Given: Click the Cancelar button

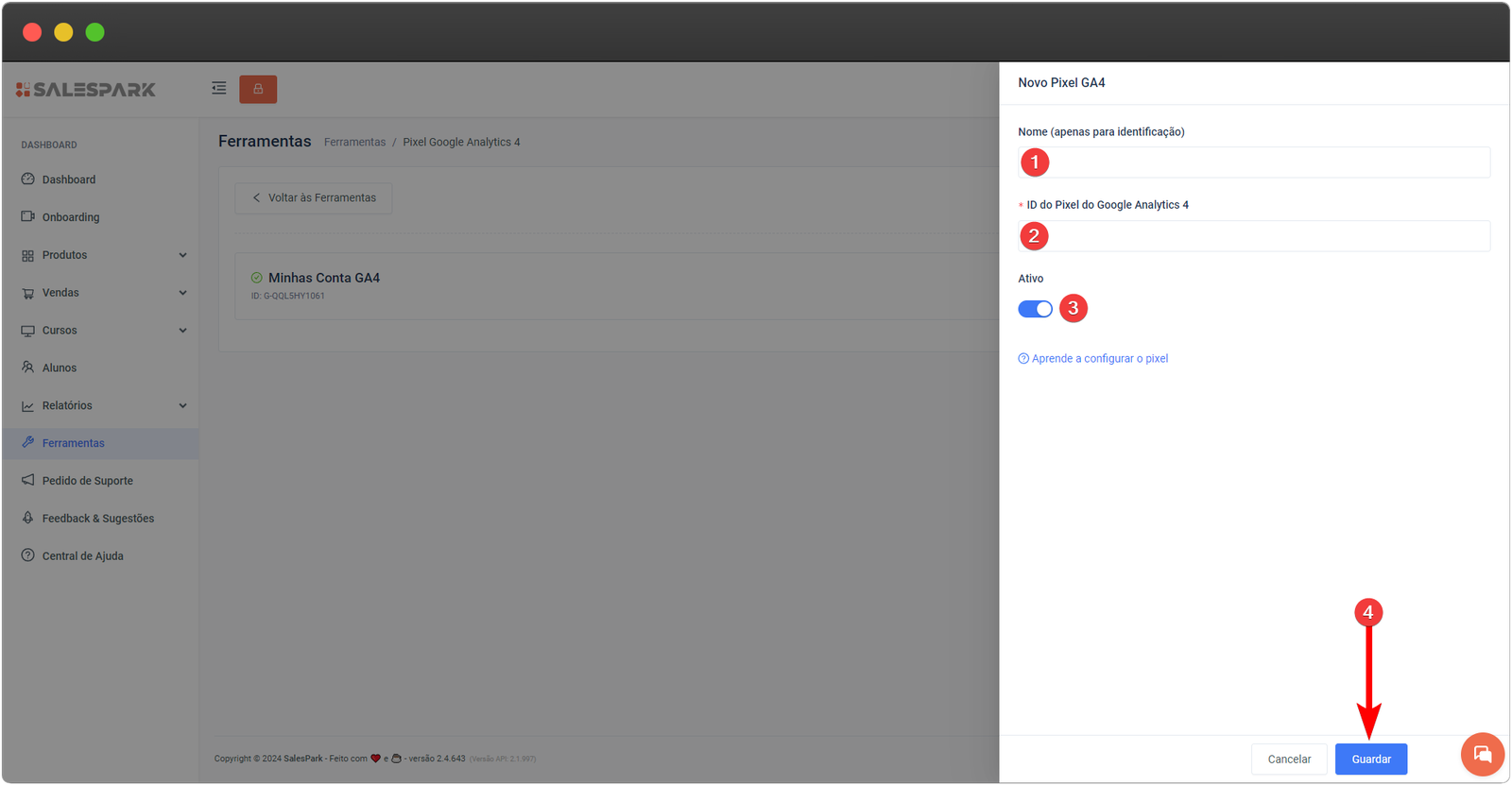Looking at the screenshot, I should 1289,759.
